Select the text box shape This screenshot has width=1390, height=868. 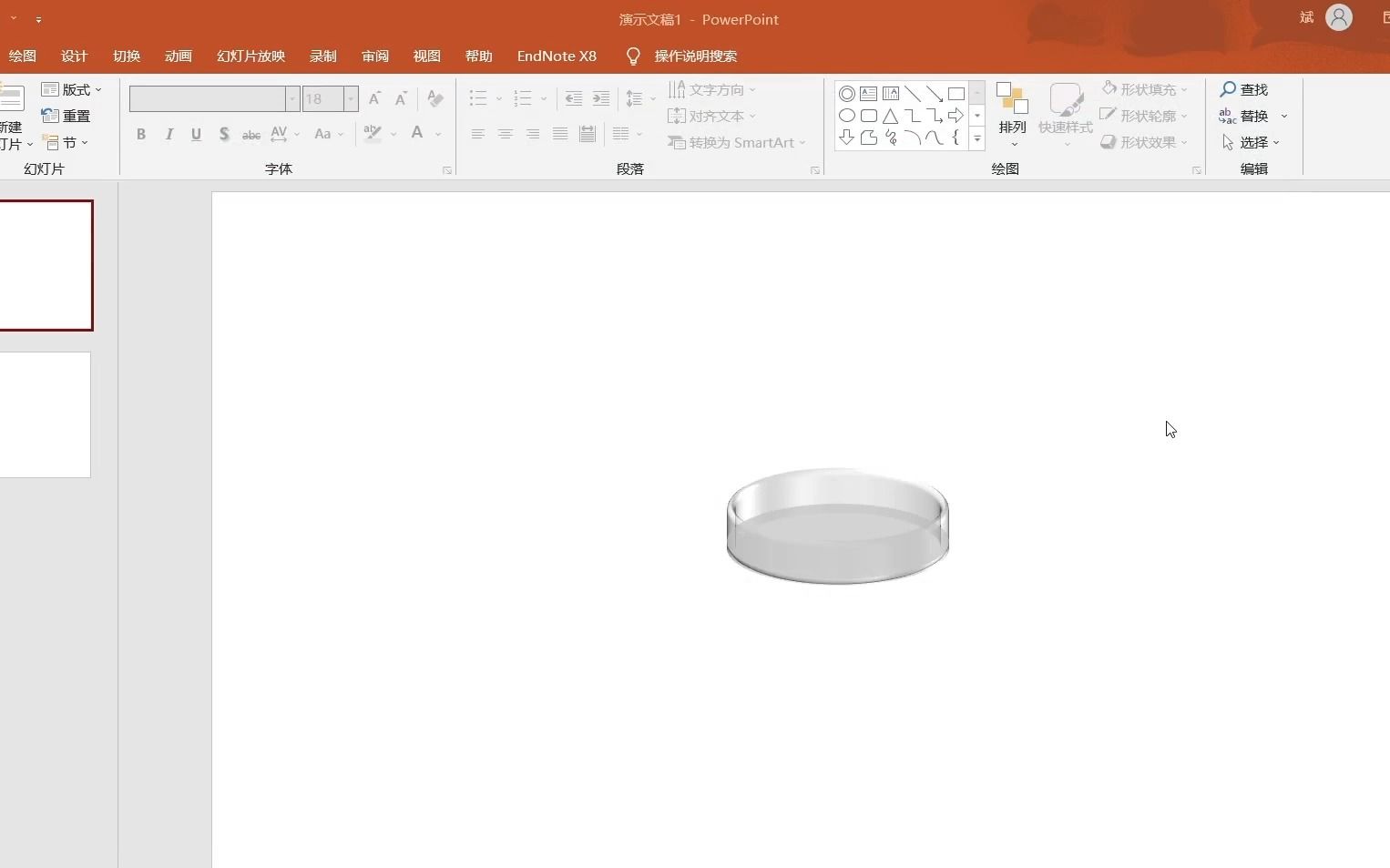coord(869,94)
